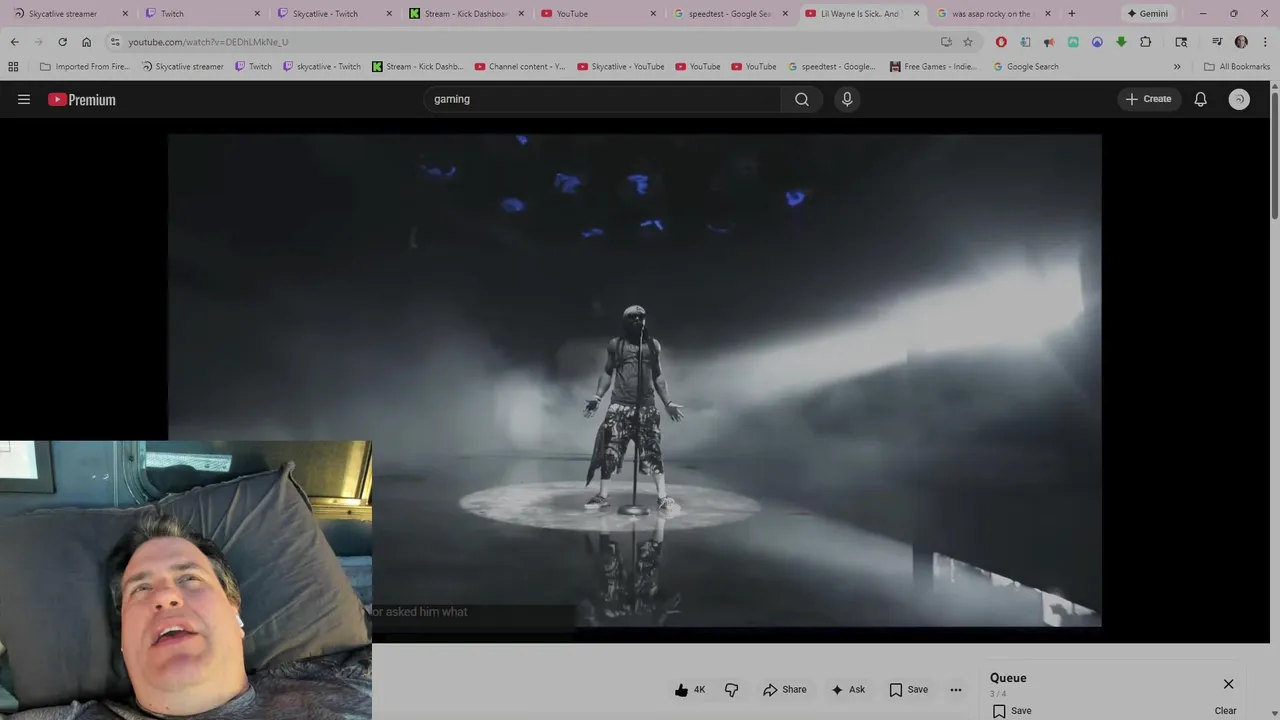
Task: Open the All Bookmarks folder
Action: point(1237,67)
